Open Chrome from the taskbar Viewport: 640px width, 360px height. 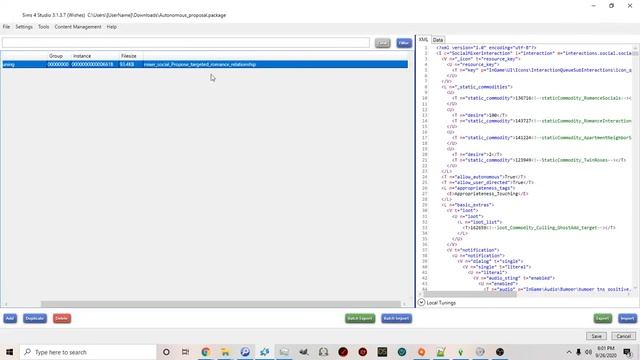pos(205,352)
